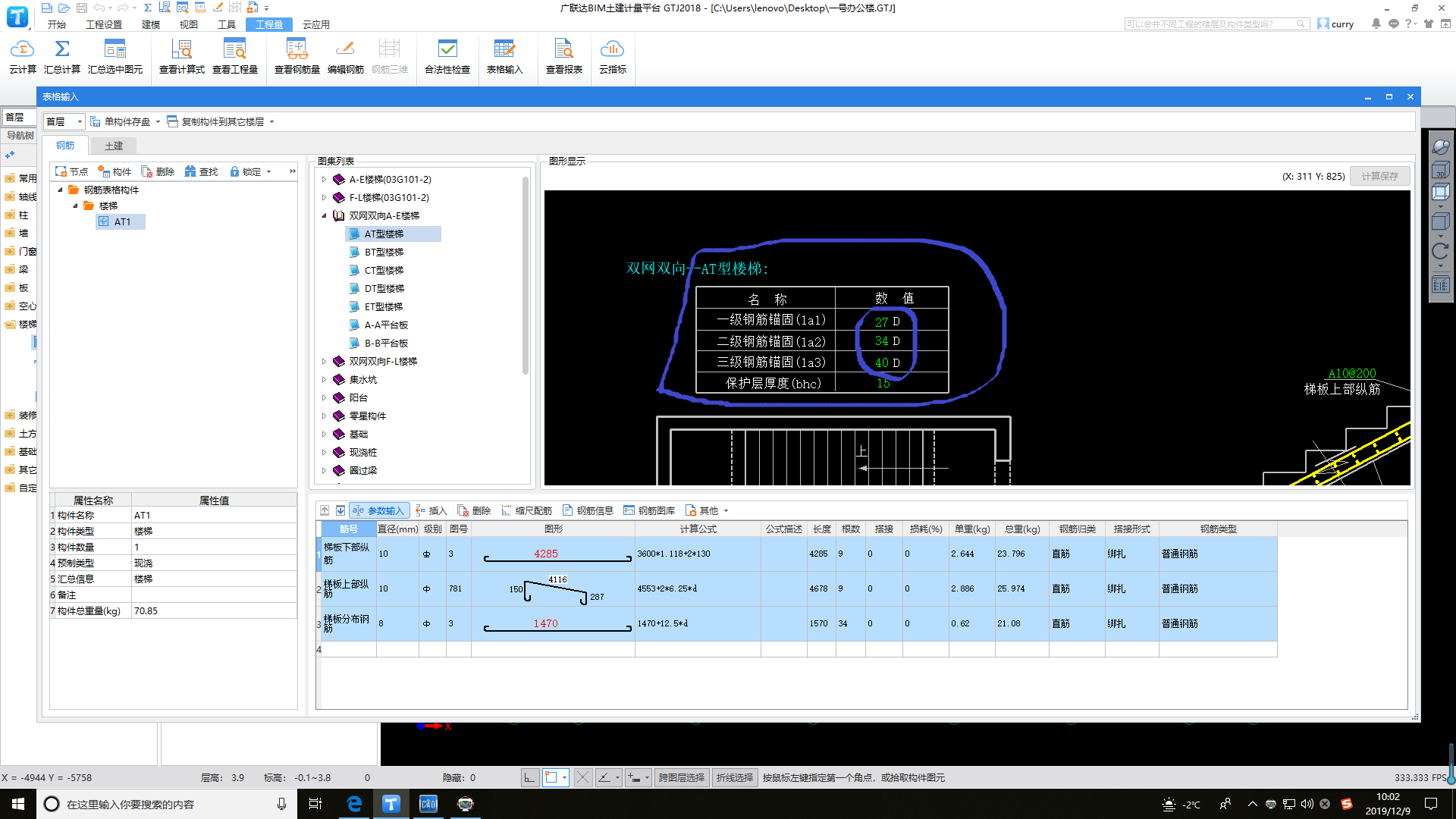Screen dimensions: 1456x819
Task: Click 梯板下部纵筋 row 计算公式 cell
Action: tap(698, 554)
